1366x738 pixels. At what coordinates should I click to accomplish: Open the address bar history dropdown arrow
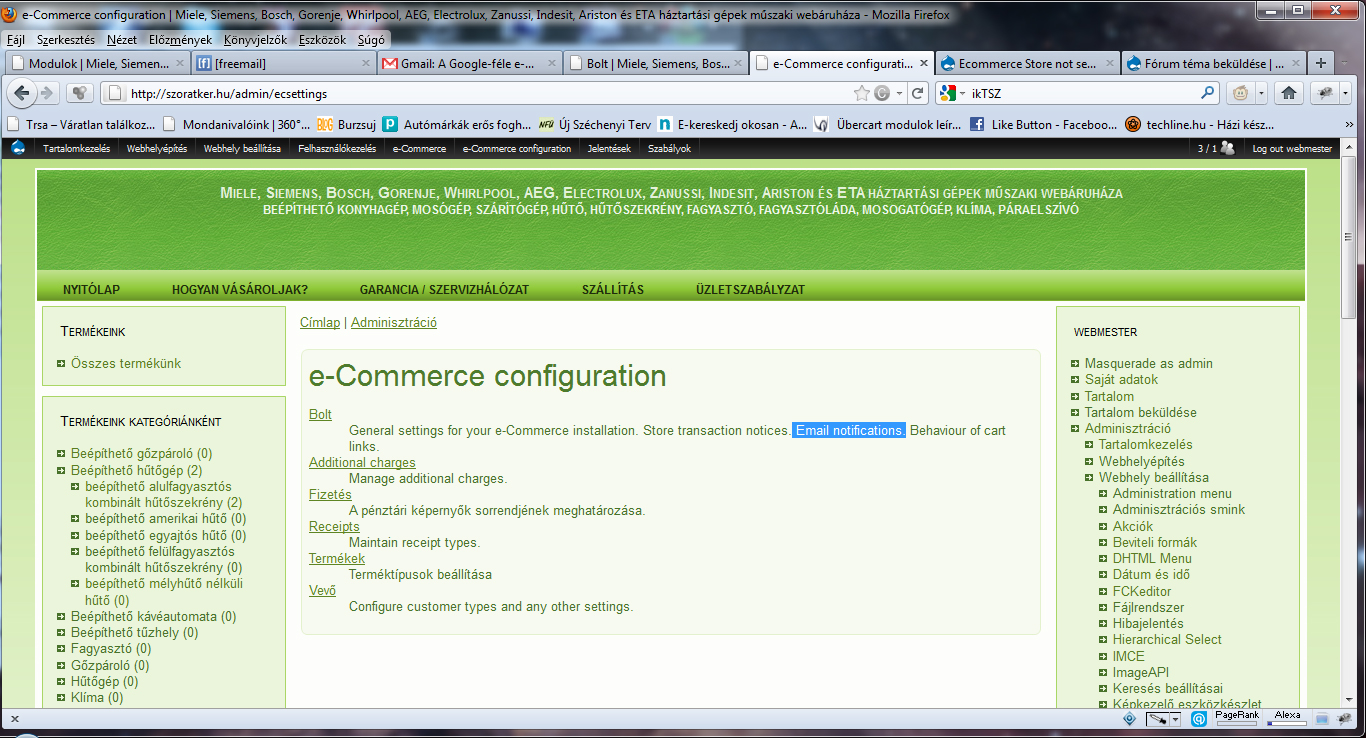(900, 93)
